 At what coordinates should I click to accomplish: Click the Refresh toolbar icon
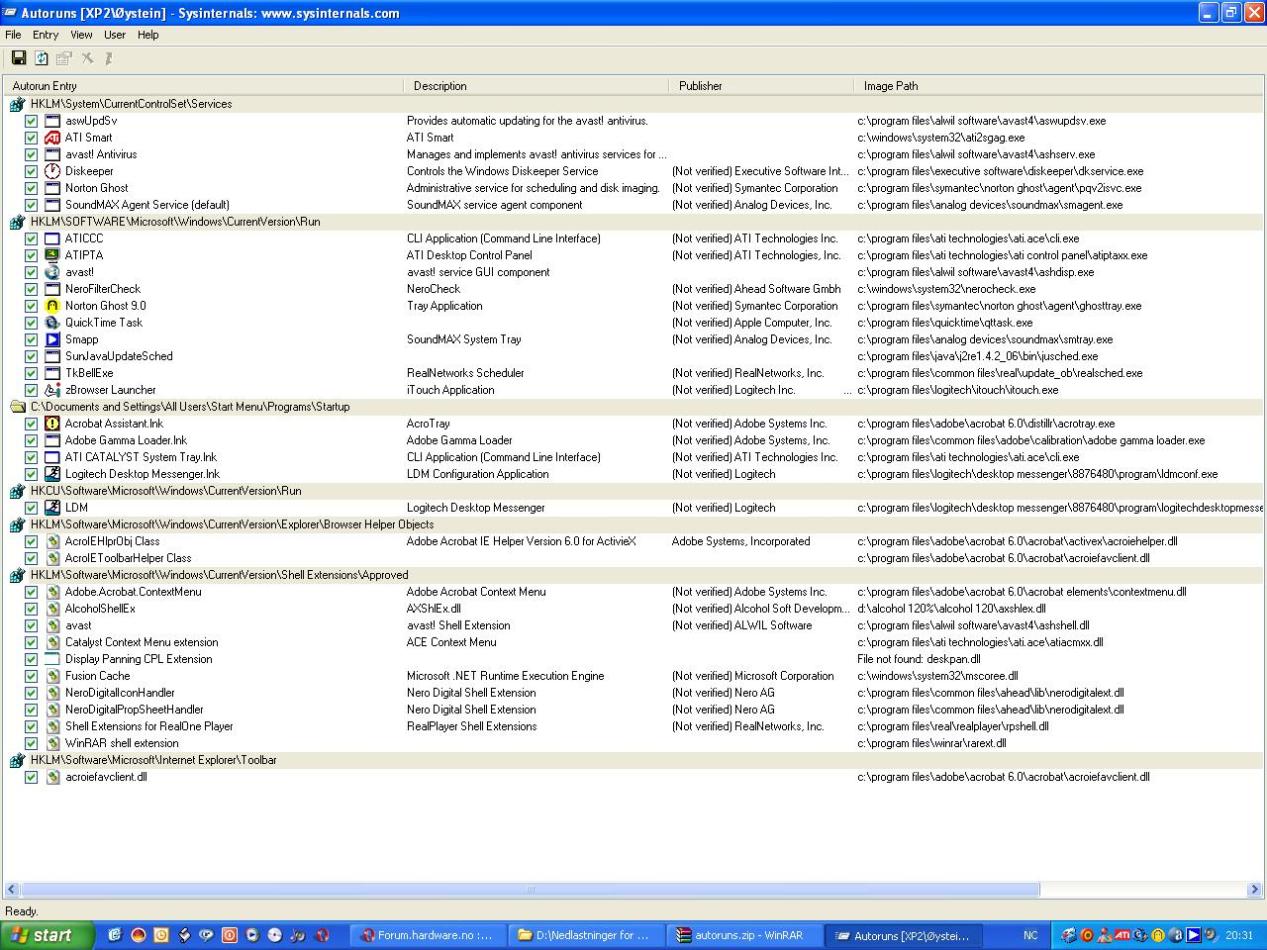point(42,59)
